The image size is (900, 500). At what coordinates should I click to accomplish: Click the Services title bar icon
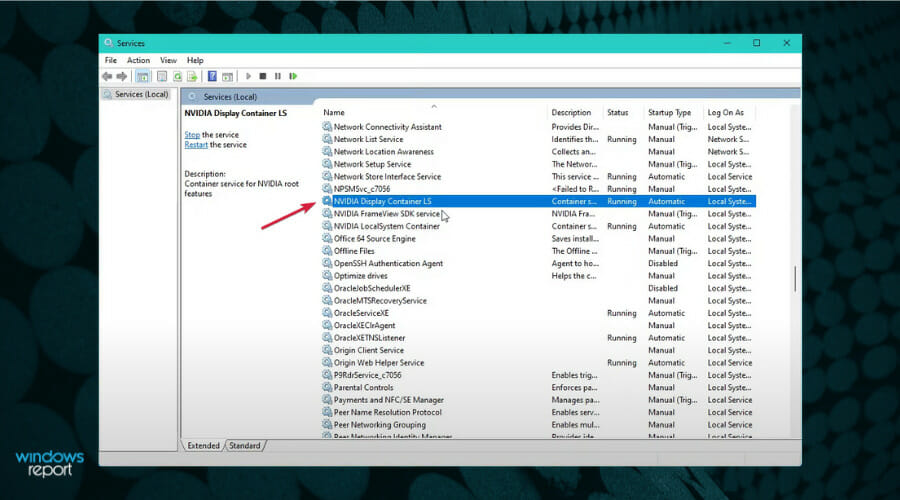click(x=108, y=43)
